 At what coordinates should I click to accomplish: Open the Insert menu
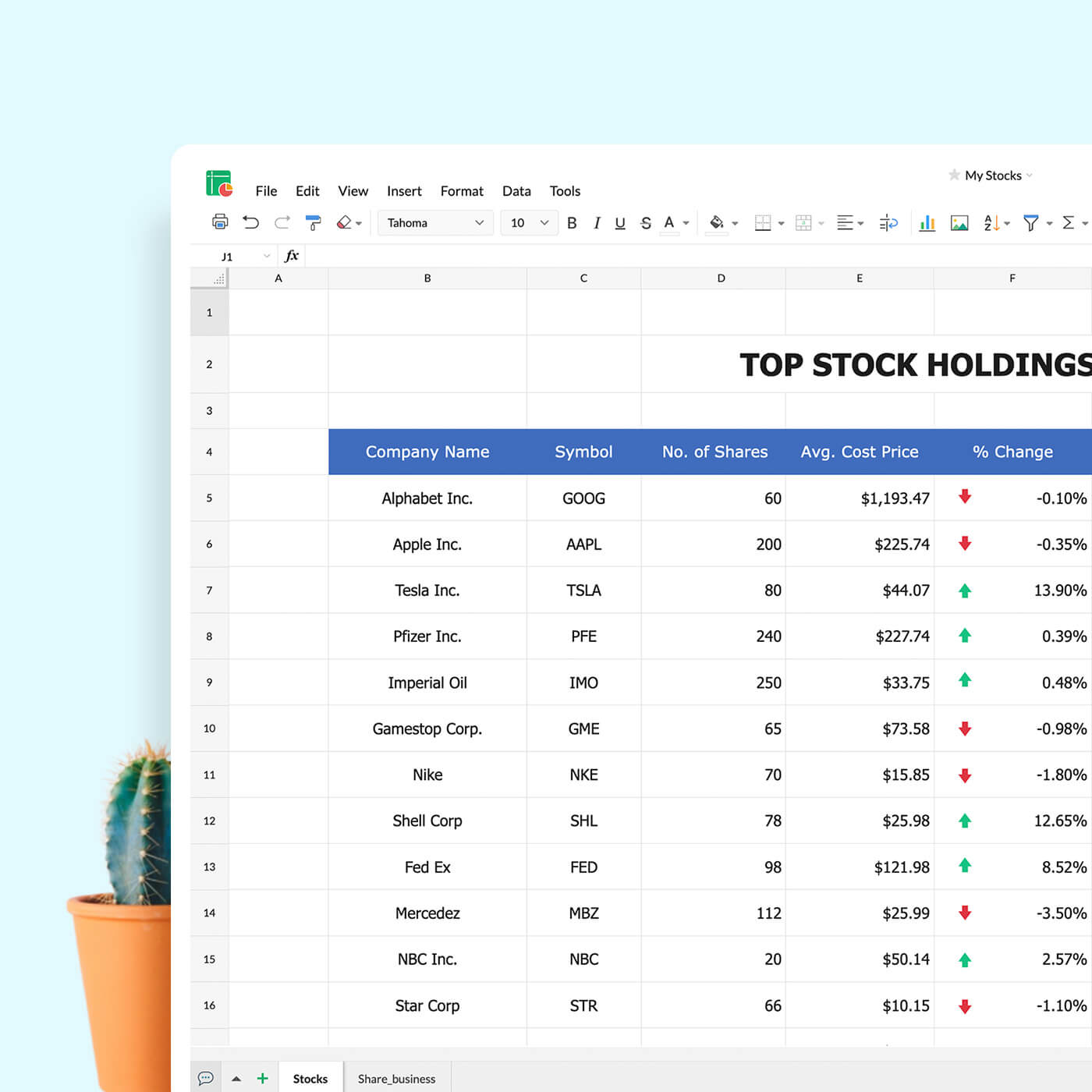tap(404, 191)
